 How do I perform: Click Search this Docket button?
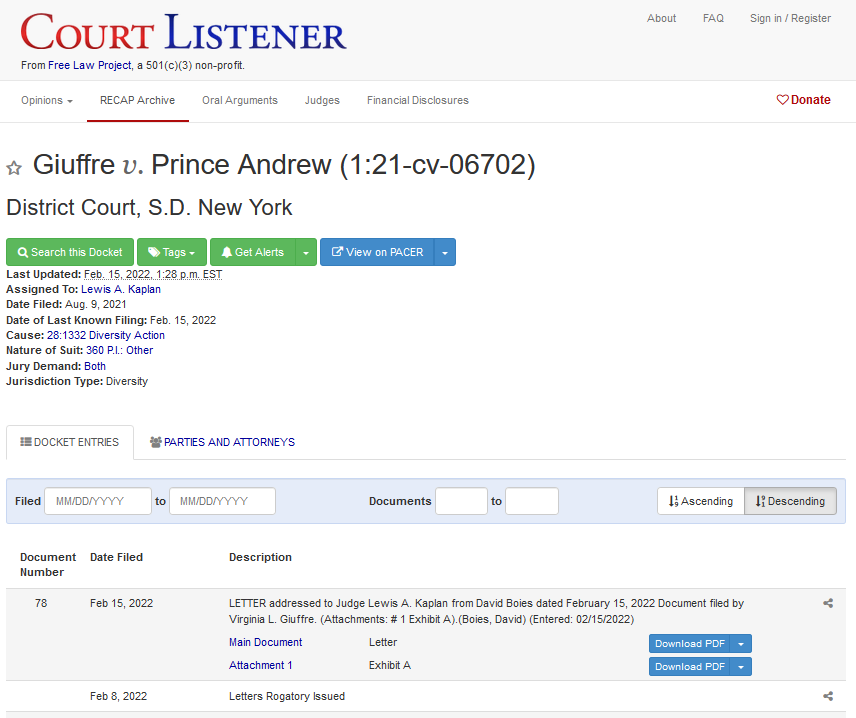tap(70, 252)
